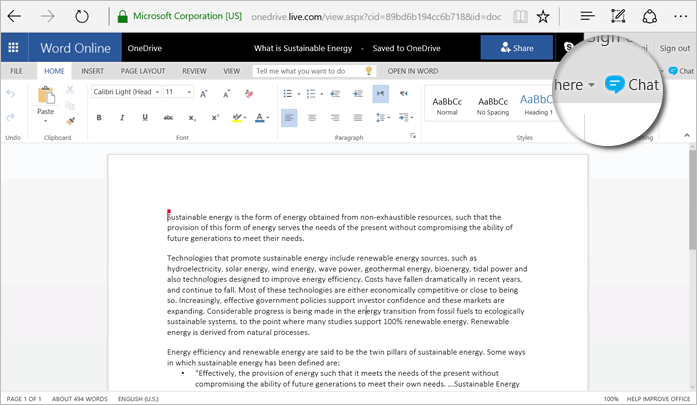Click the Tell me what you want search box
Image resolution: width=697 pixels, height=405 pixels.
click(x=306, y=71)
